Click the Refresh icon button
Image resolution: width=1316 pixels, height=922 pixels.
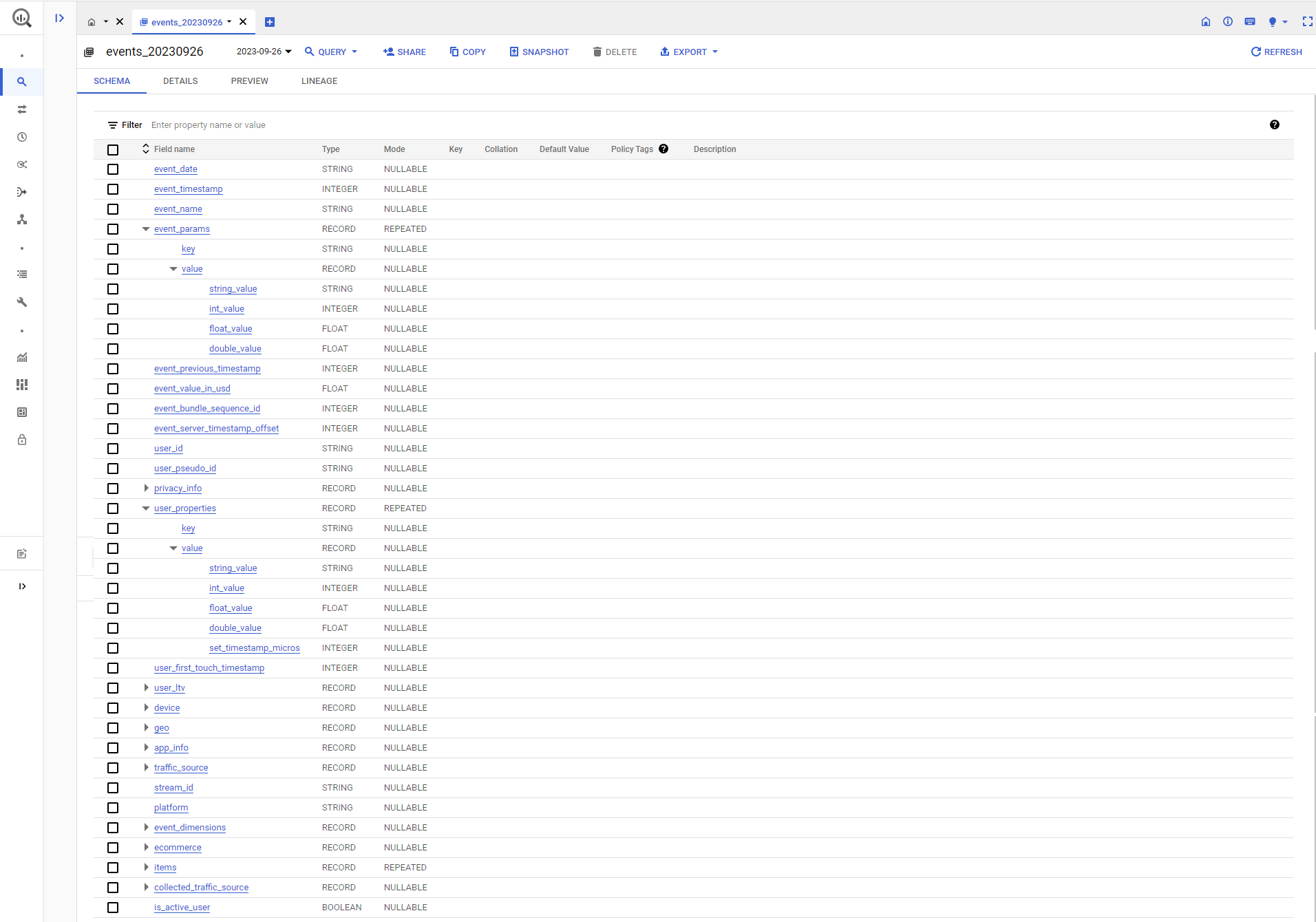1255,52
